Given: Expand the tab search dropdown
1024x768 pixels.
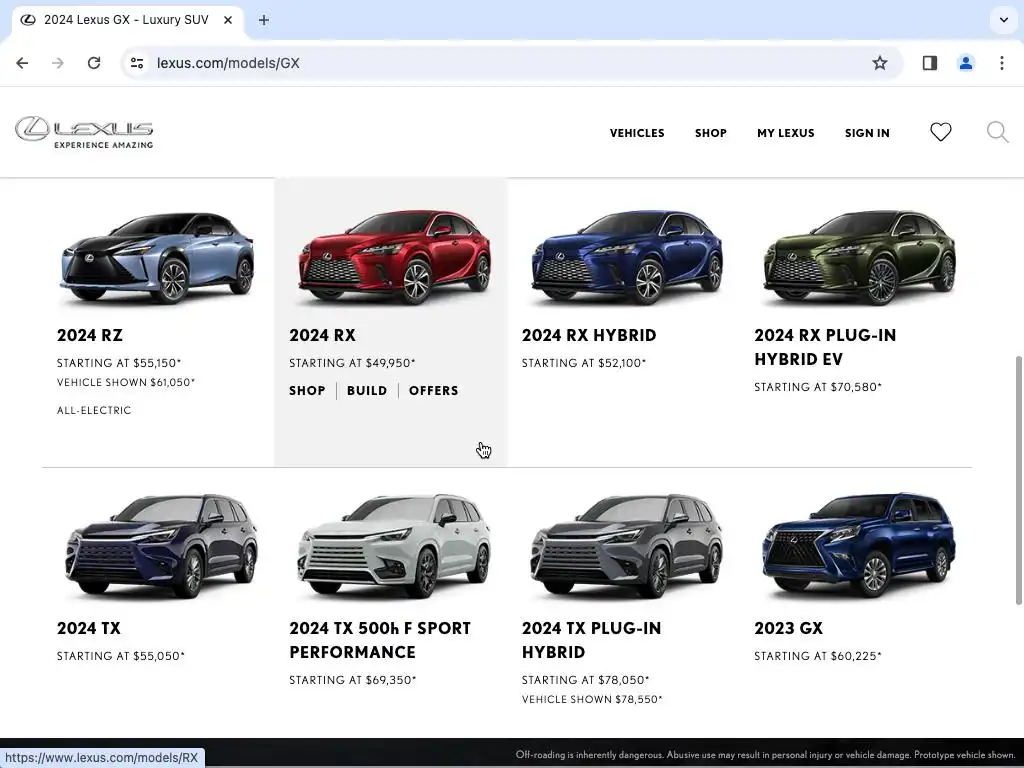Looking at the screenshot, I should click(x=1004, y=20).
